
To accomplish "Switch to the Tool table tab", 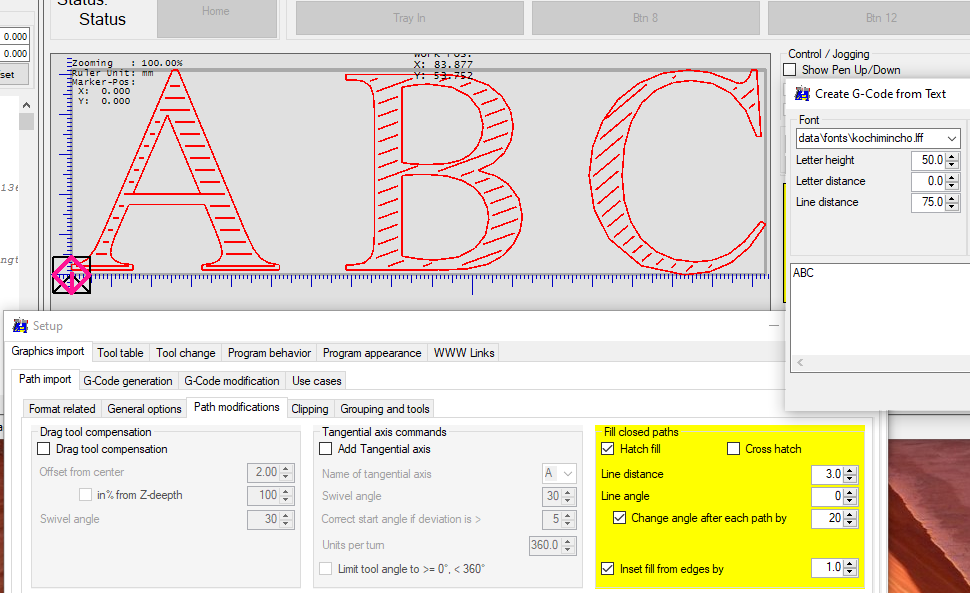I will tap(120, 352).
